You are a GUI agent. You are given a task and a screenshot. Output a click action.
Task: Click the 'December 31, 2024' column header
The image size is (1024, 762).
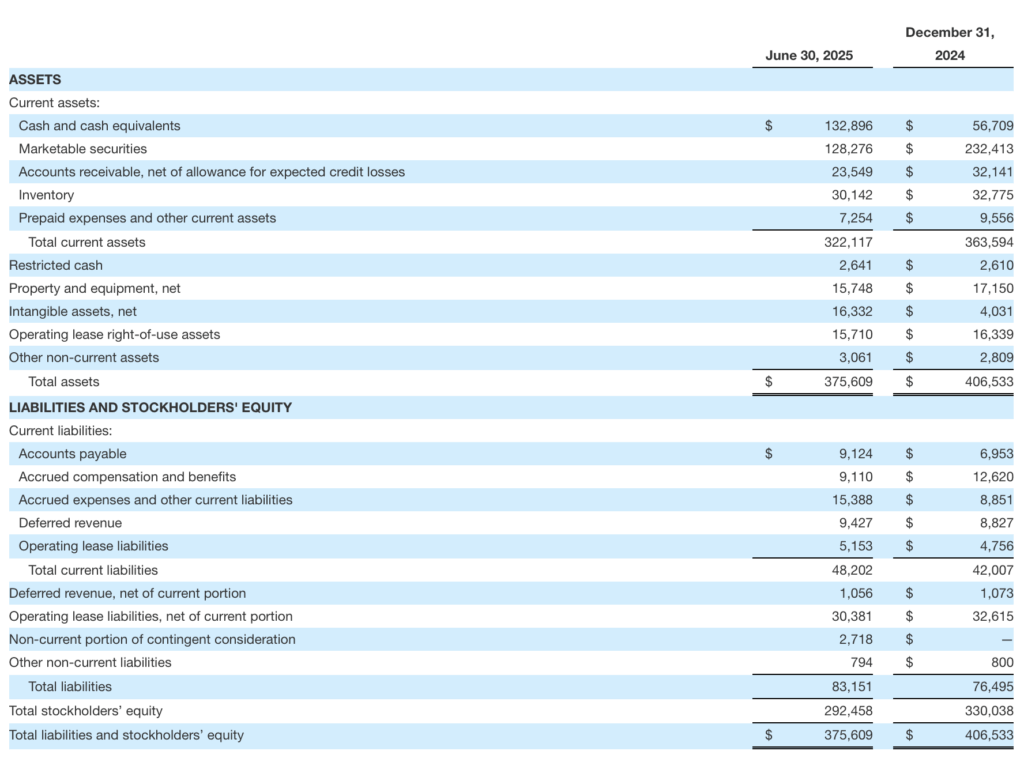pyautogui.click(x=950, y=44)
